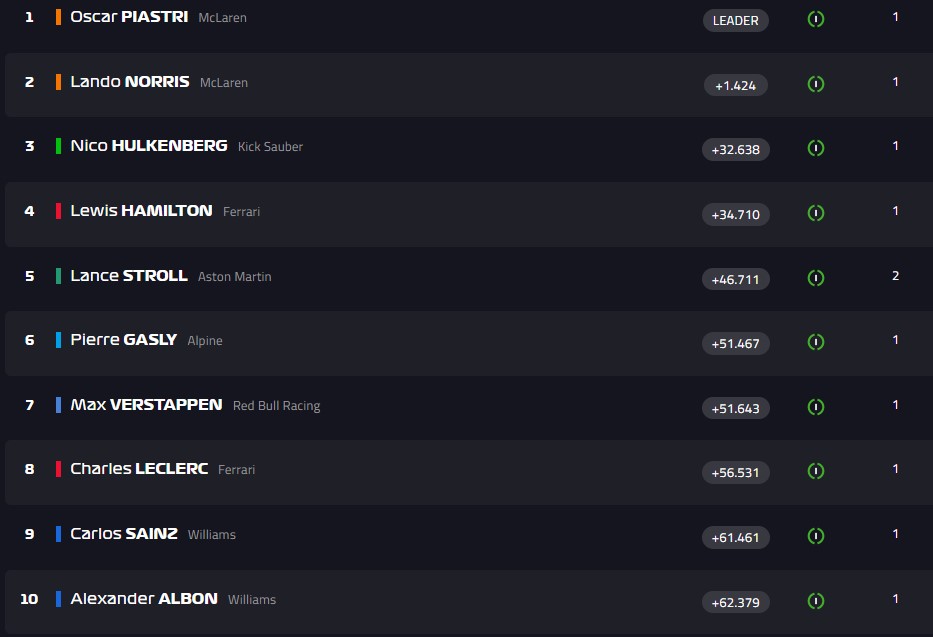Image resolution: width=933 pixels, height=637 pixels.
Task: Click the pit stop count 2 for Stroll
Action: click(x=895, y=276)
